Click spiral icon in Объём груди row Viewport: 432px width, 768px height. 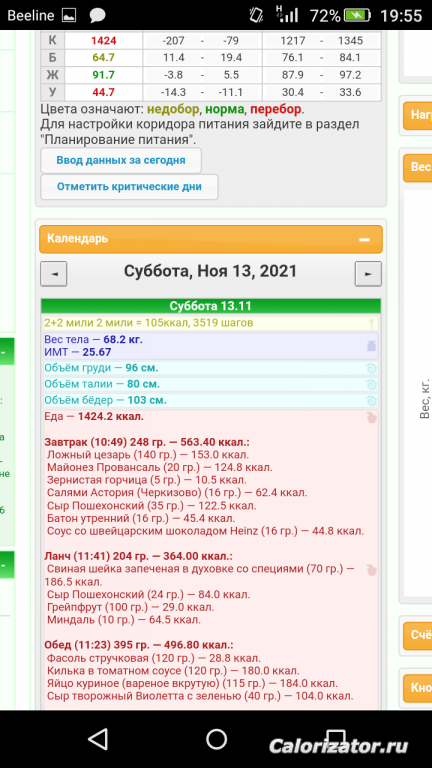(371, 368)
